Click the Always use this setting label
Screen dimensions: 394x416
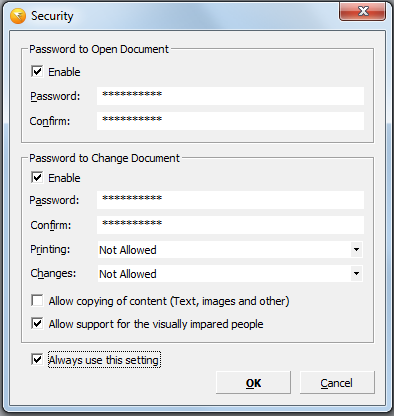click(x=104, y=360)
